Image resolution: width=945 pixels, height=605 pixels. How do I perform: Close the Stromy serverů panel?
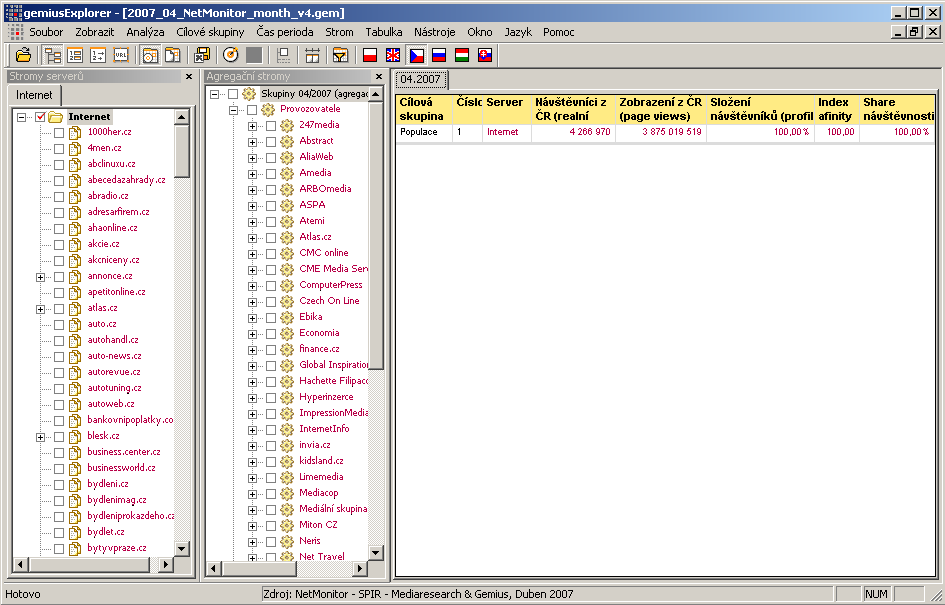pyautogui.click(x=189, y=77)
